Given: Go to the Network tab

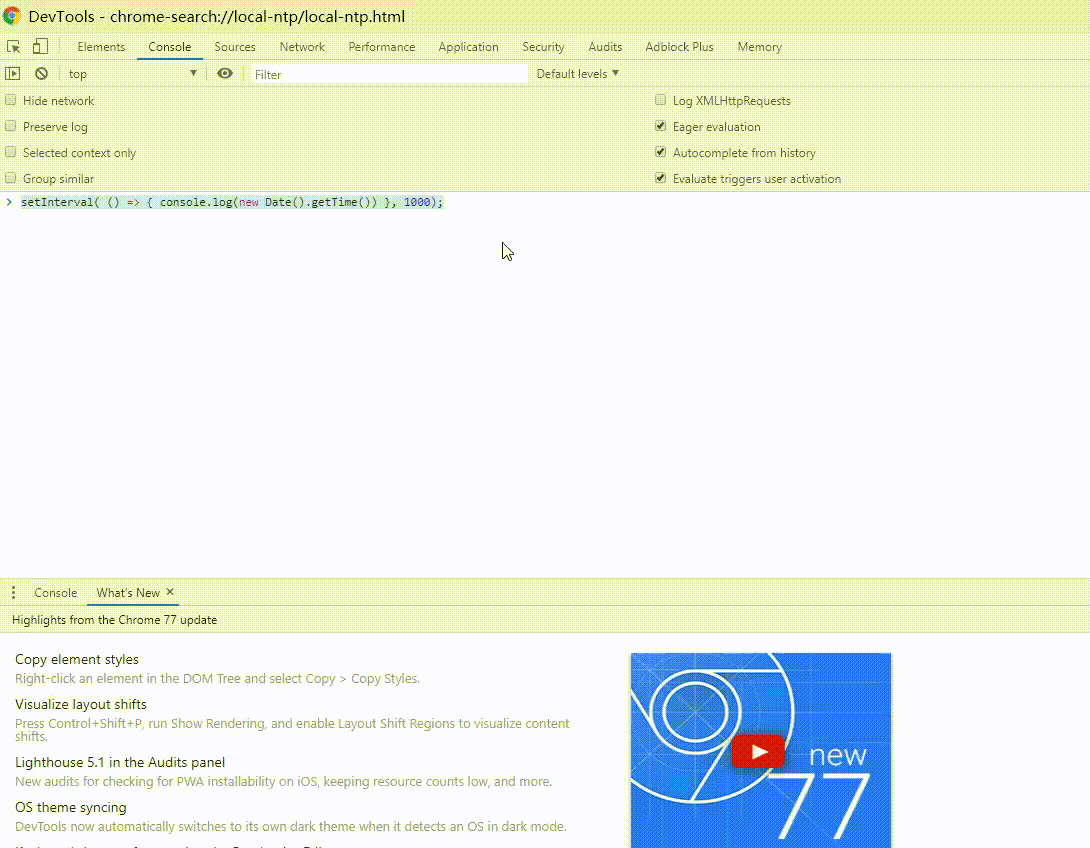Looking at the screenshot, I should [302, 47].
